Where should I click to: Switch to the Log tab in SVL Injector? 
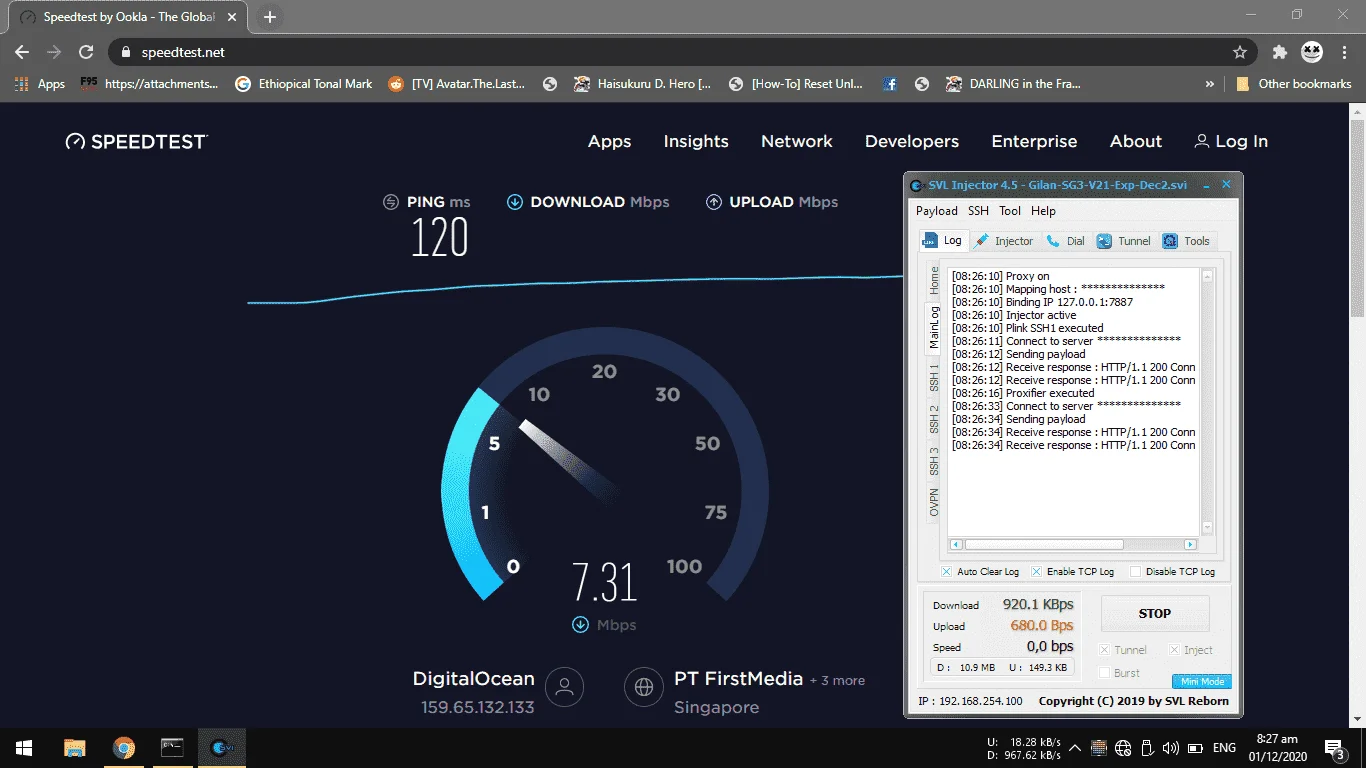pos(943,240)
